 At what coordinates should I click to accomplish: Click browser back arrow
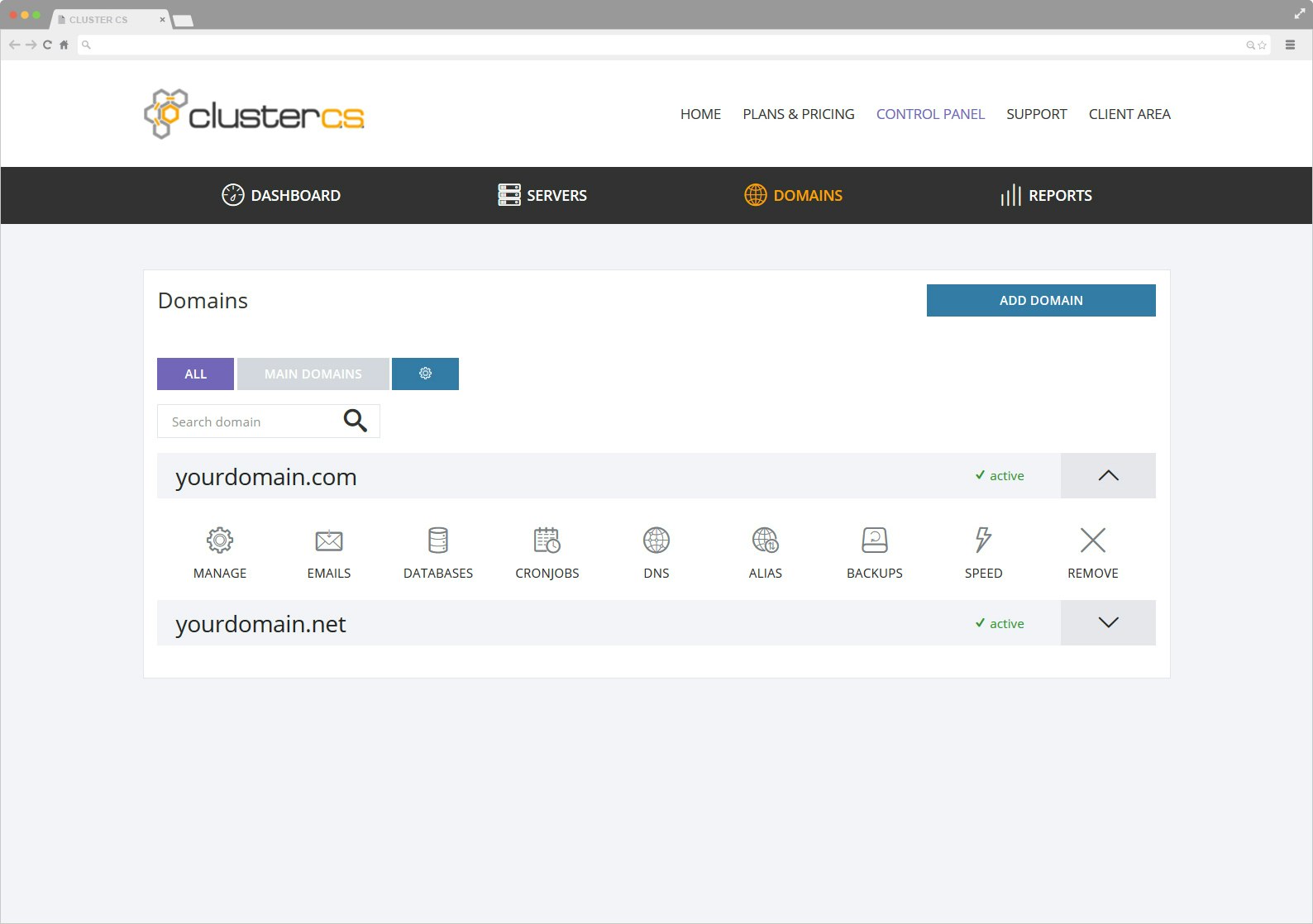14,45
